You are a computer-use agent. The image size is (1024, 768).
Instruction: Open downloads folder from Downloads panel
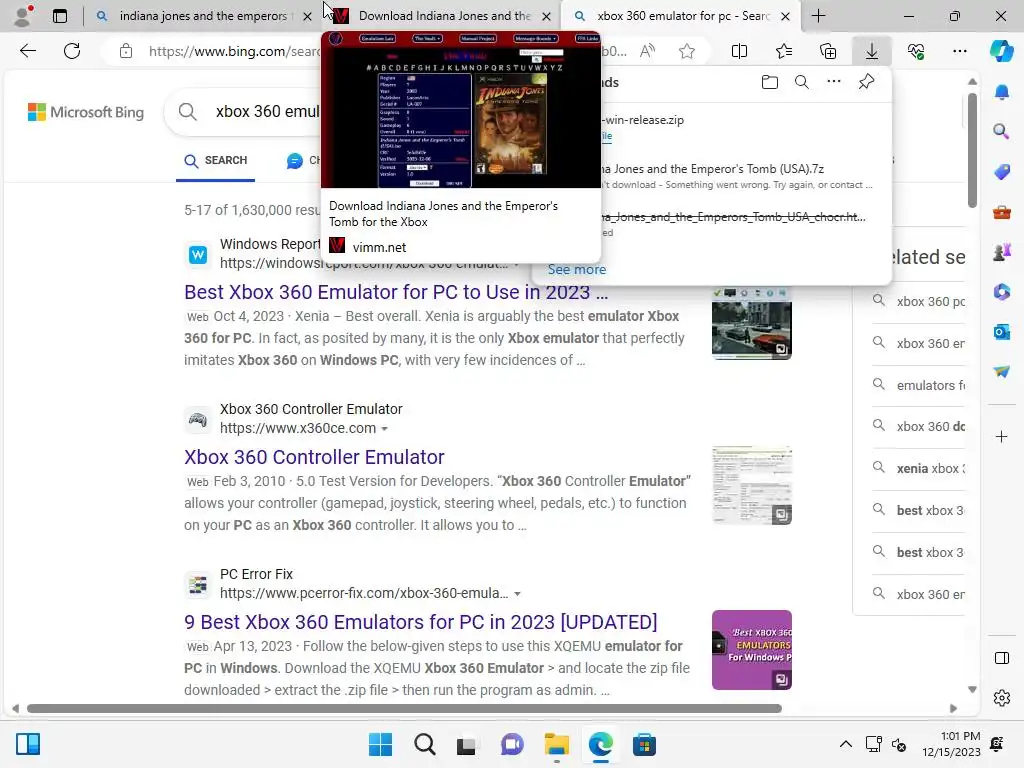pyautogui.click(x=770, y=82)
